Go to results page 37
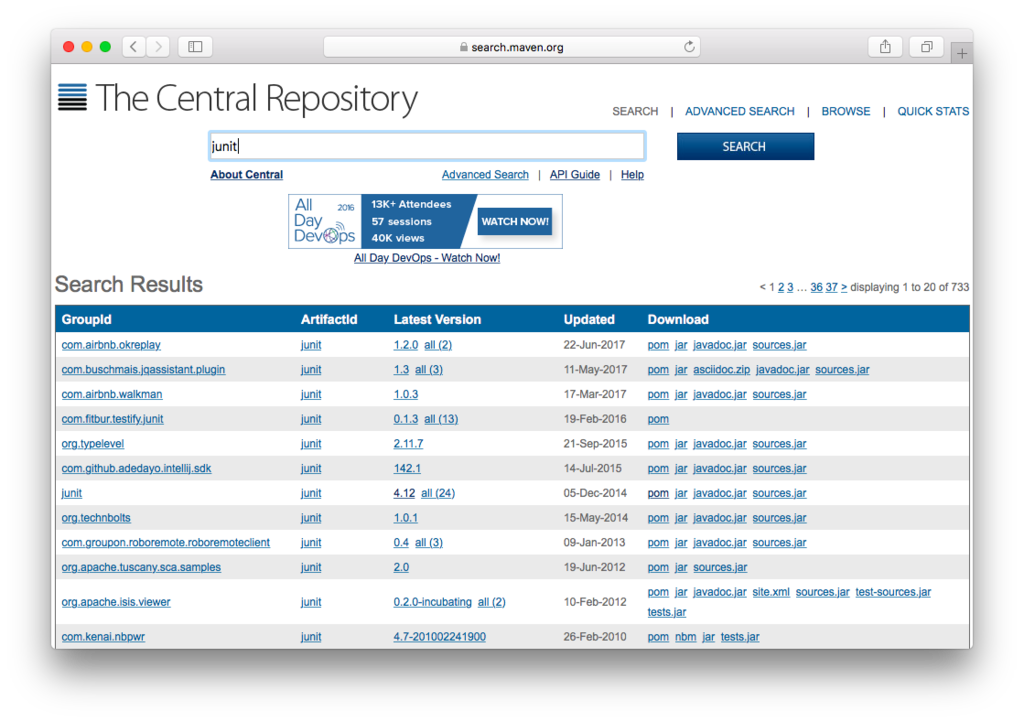 pyautogui.click(x=831, y=287)
